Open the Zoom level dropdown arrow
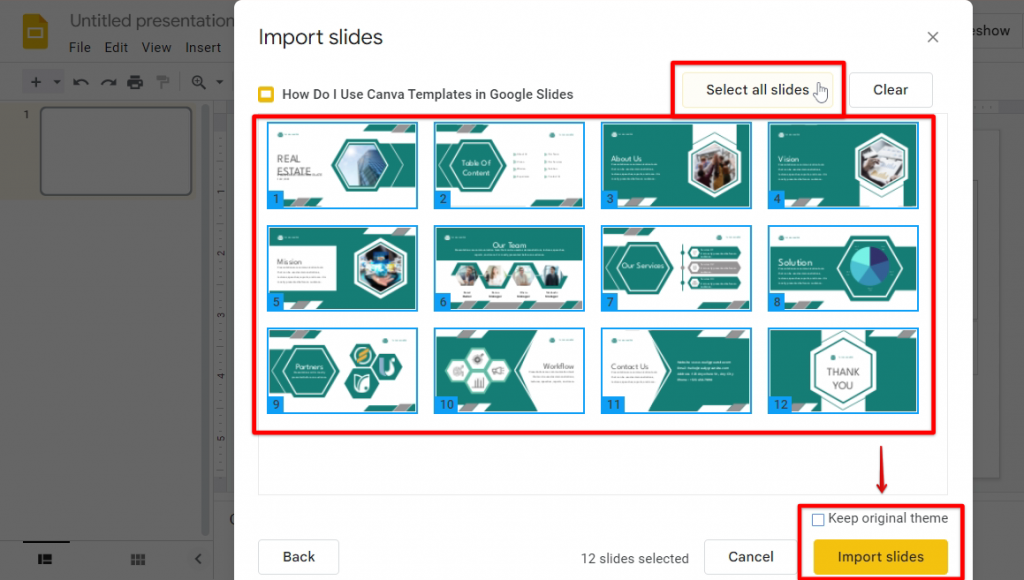The image size is (1024, 580). pos(219,82)
